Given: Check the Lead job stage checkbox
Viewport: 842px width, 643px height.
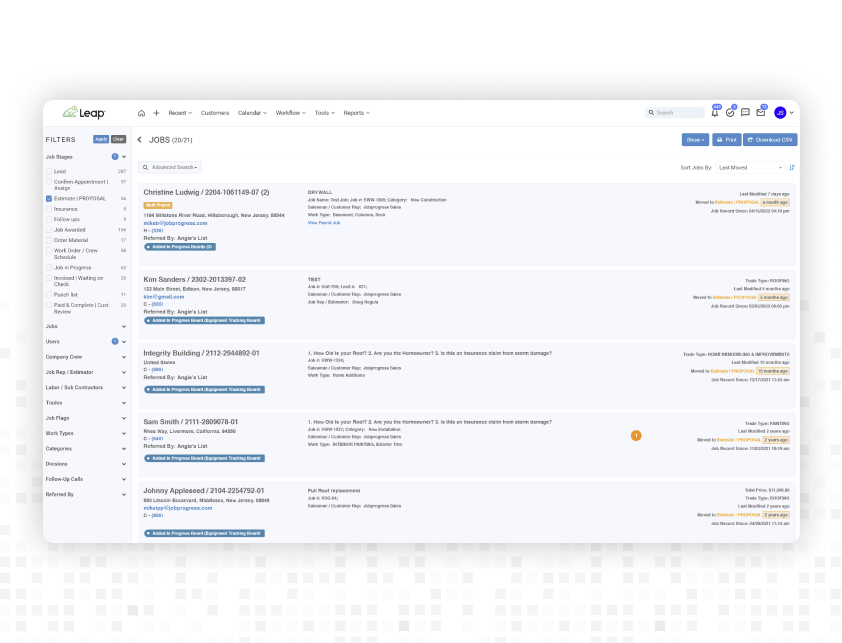Looking at the screenshot, I should 49,171.
